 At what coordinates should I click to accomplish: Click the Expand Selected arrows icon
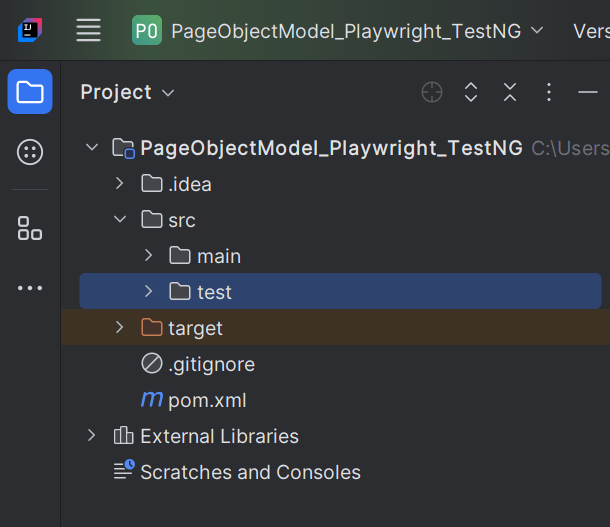click(471, 92)
